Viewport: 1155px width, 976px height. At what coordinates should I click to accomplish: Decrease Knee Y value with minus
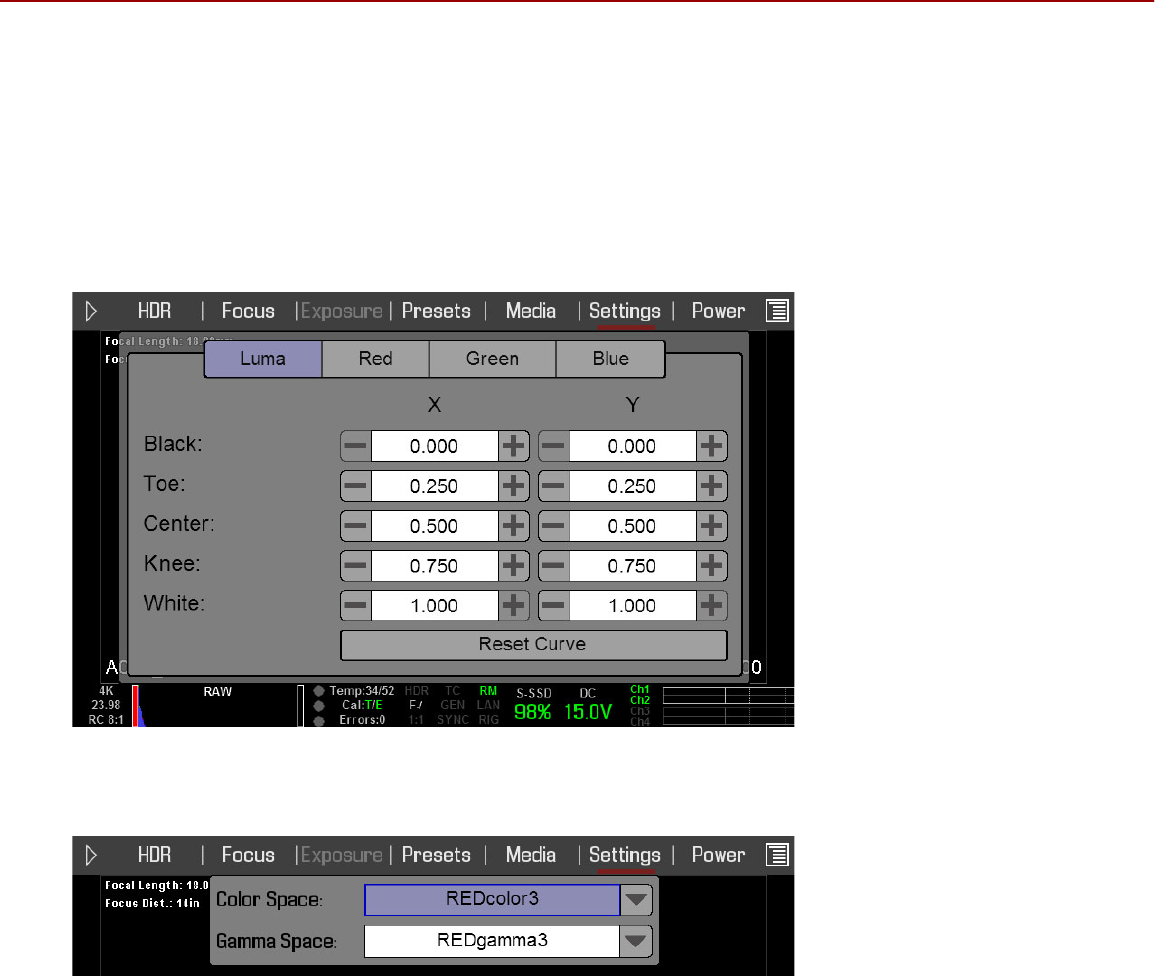tap(554, 565)
